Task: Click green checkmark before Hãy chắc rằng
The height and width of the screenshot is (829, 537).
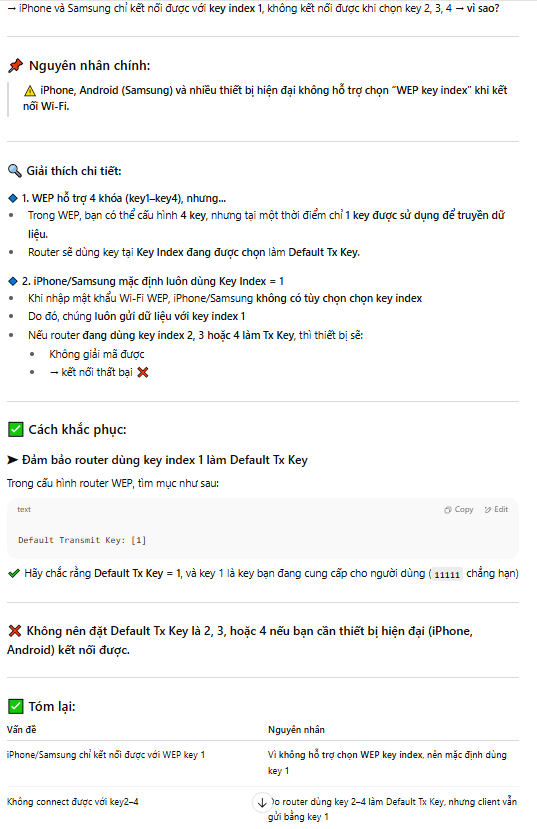Action: [14, 573]
